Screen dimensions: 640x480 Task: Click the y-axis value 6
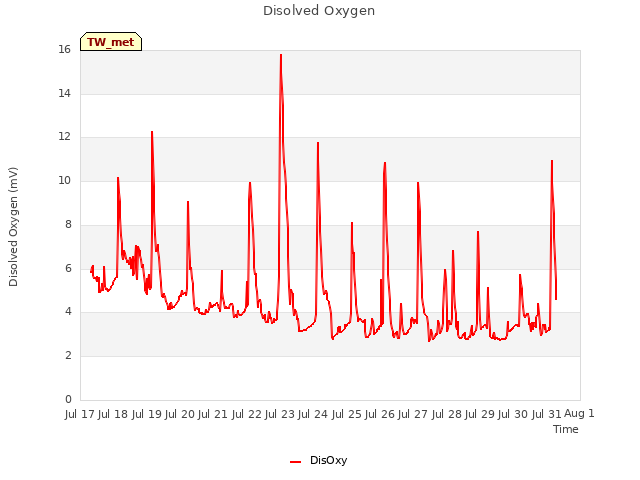click(x=68, y=269)
